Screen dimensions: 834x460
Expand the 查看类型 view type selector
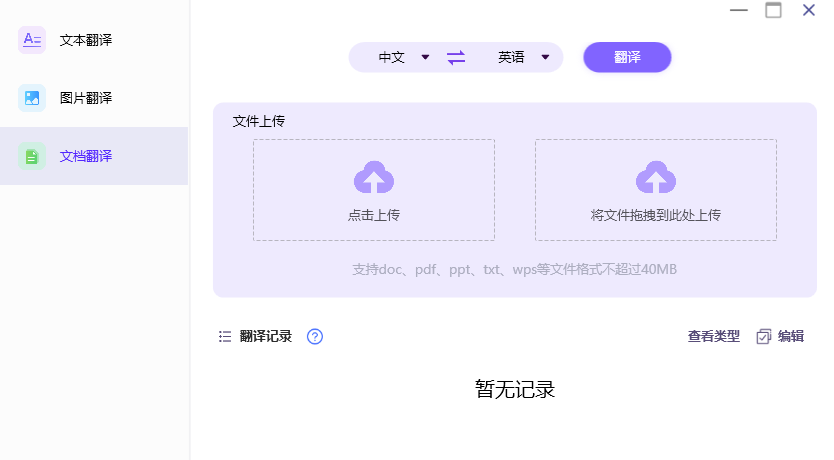(713, 337)
